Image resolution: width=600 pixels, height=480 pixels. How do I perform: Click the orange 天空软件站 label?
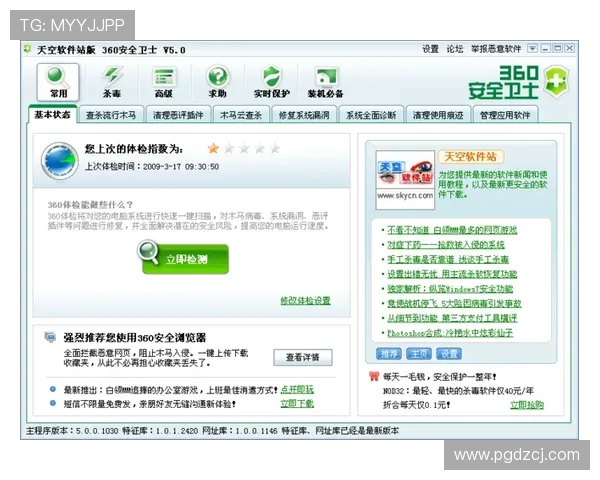pyautogui.click(x=471, y=157)
